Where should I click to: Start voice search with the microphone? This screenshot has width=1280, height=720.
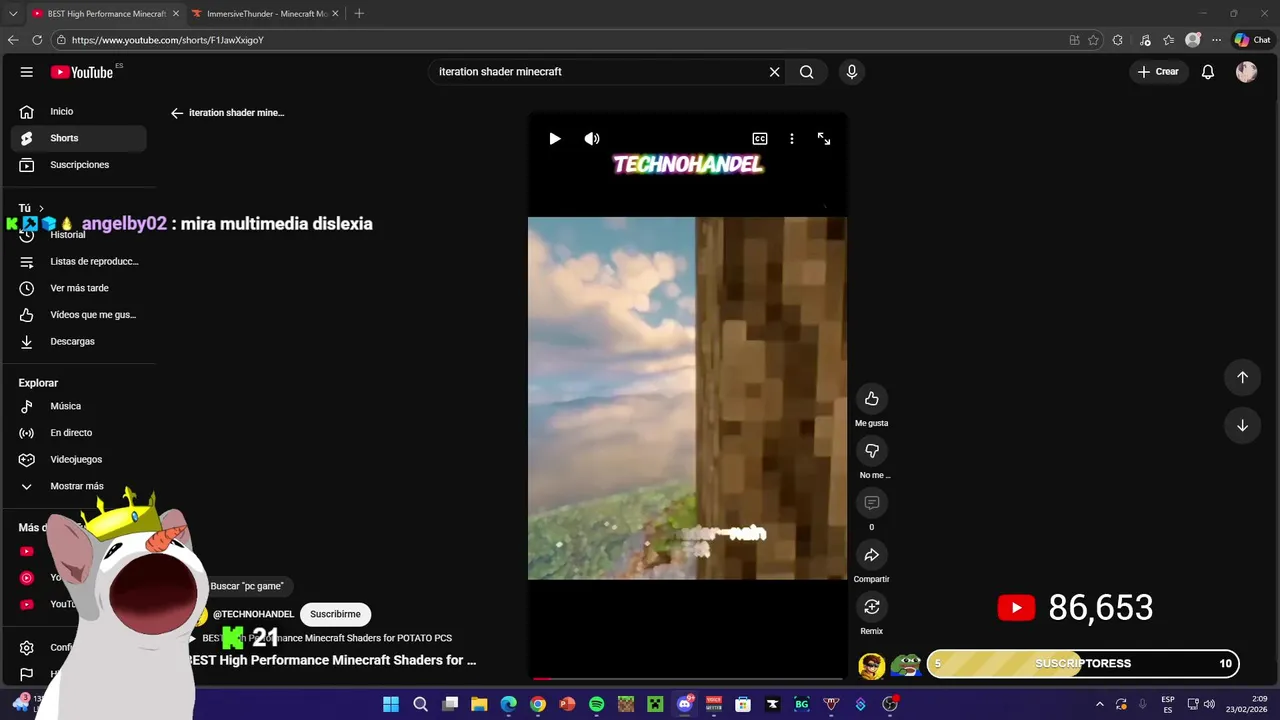coord(852,72)
